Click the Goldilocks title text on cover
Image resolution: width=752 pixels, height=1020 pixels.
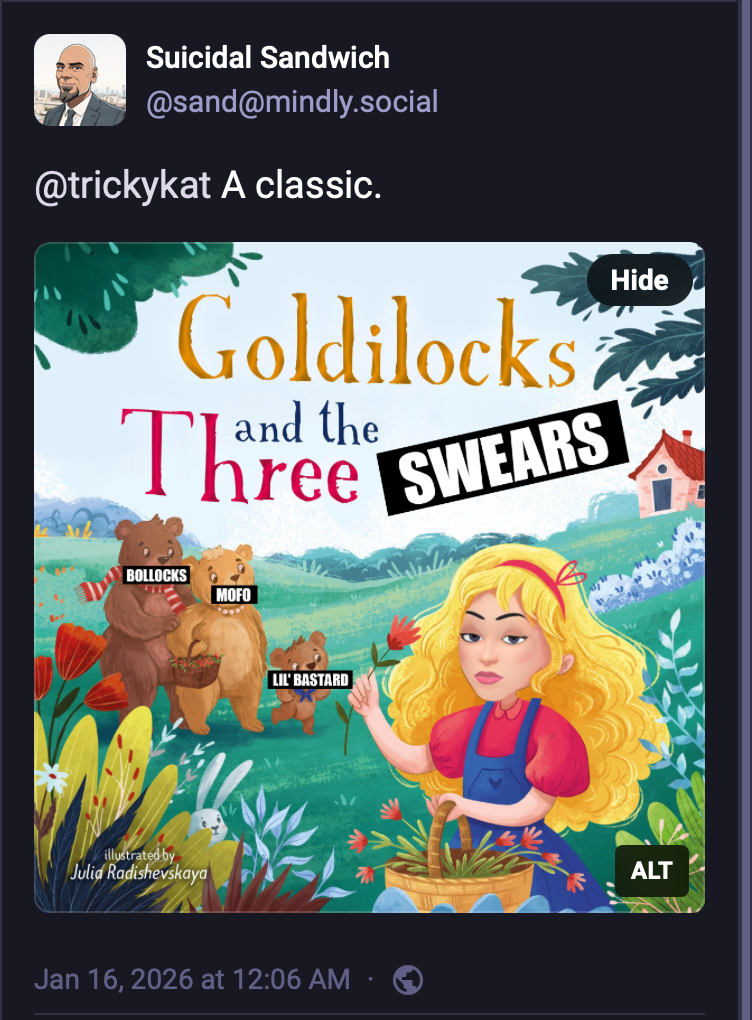point(377,340)
